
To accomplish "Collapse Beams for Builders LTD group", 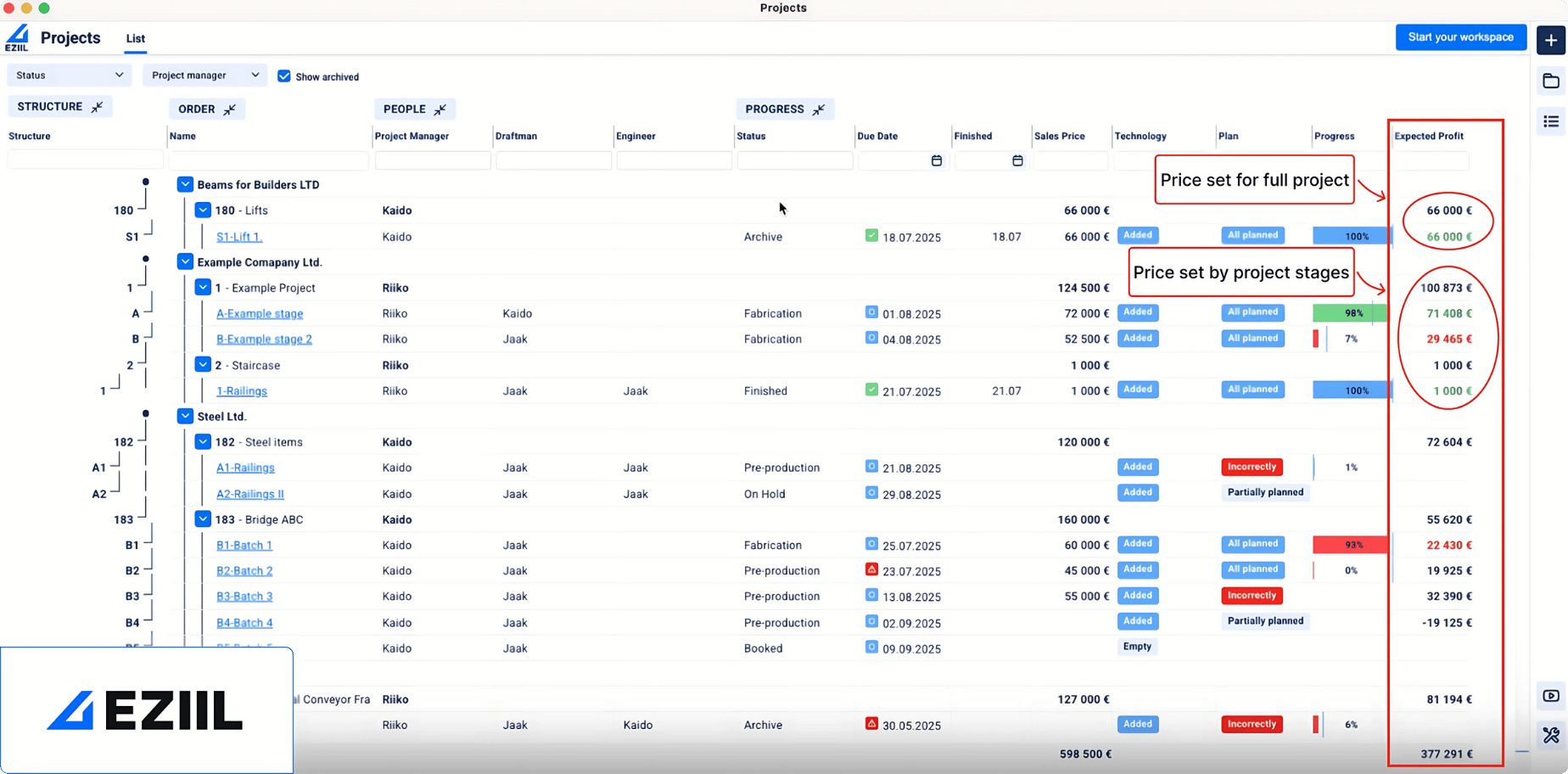I will point(185,184).
